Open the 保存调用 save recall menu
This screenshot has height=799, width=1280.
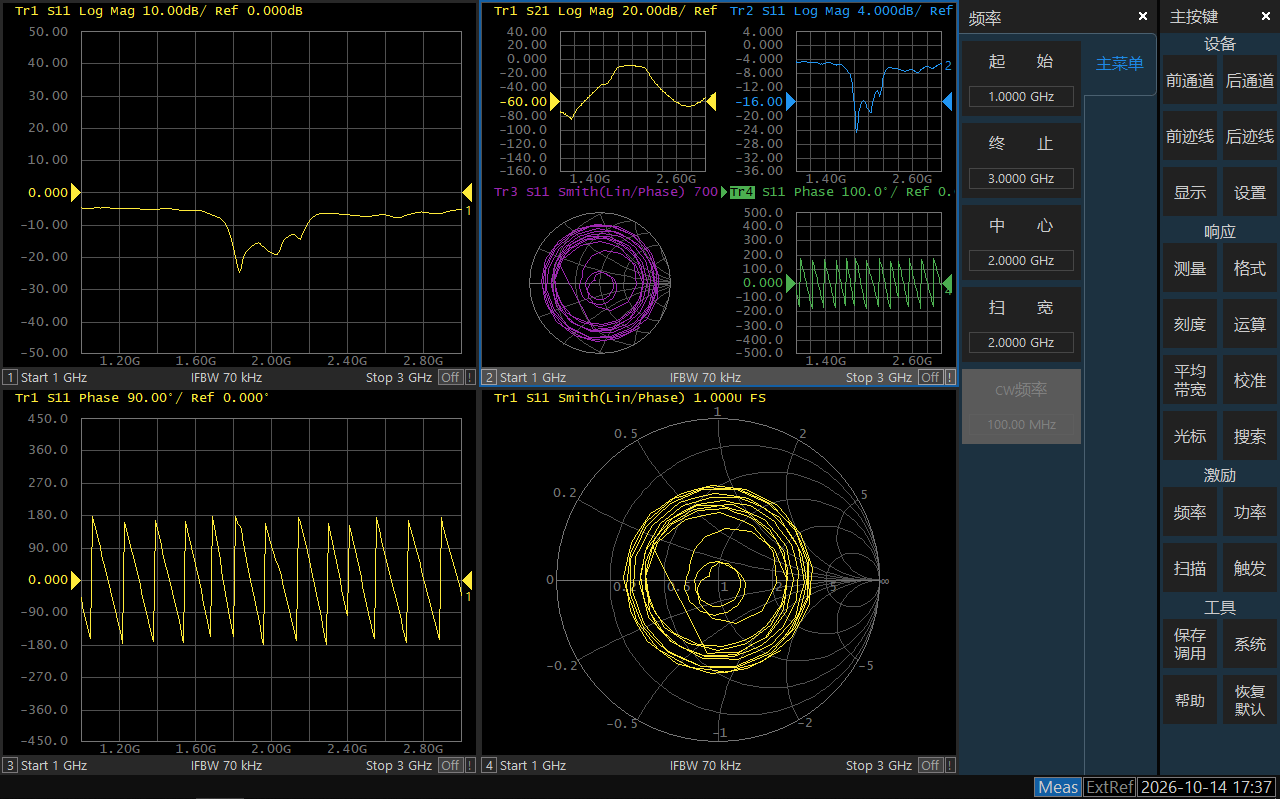pyautogui.click(x=1190, y=644)
